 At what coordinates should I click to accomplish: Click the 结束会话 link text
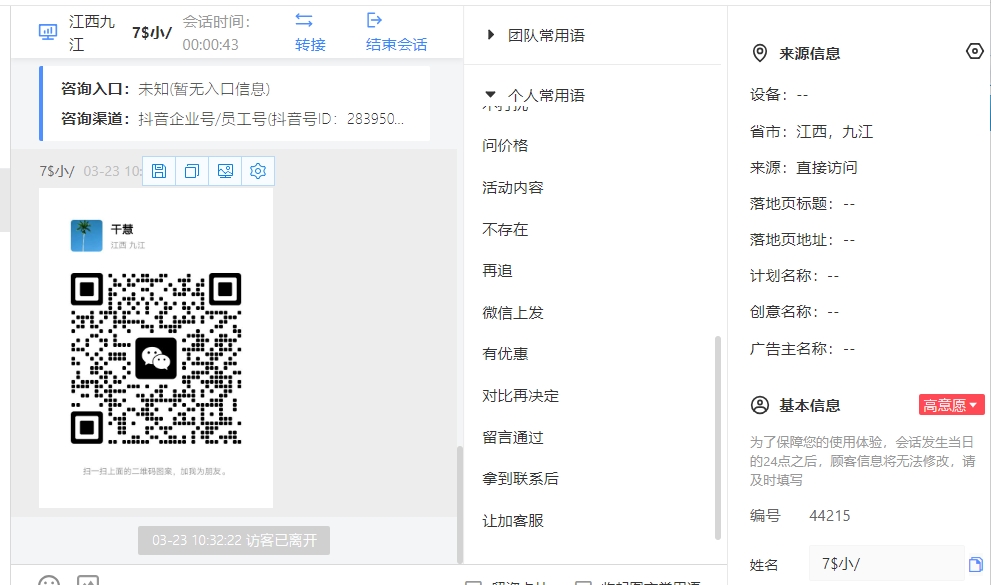pyautogui.click(x=396, y=45)
